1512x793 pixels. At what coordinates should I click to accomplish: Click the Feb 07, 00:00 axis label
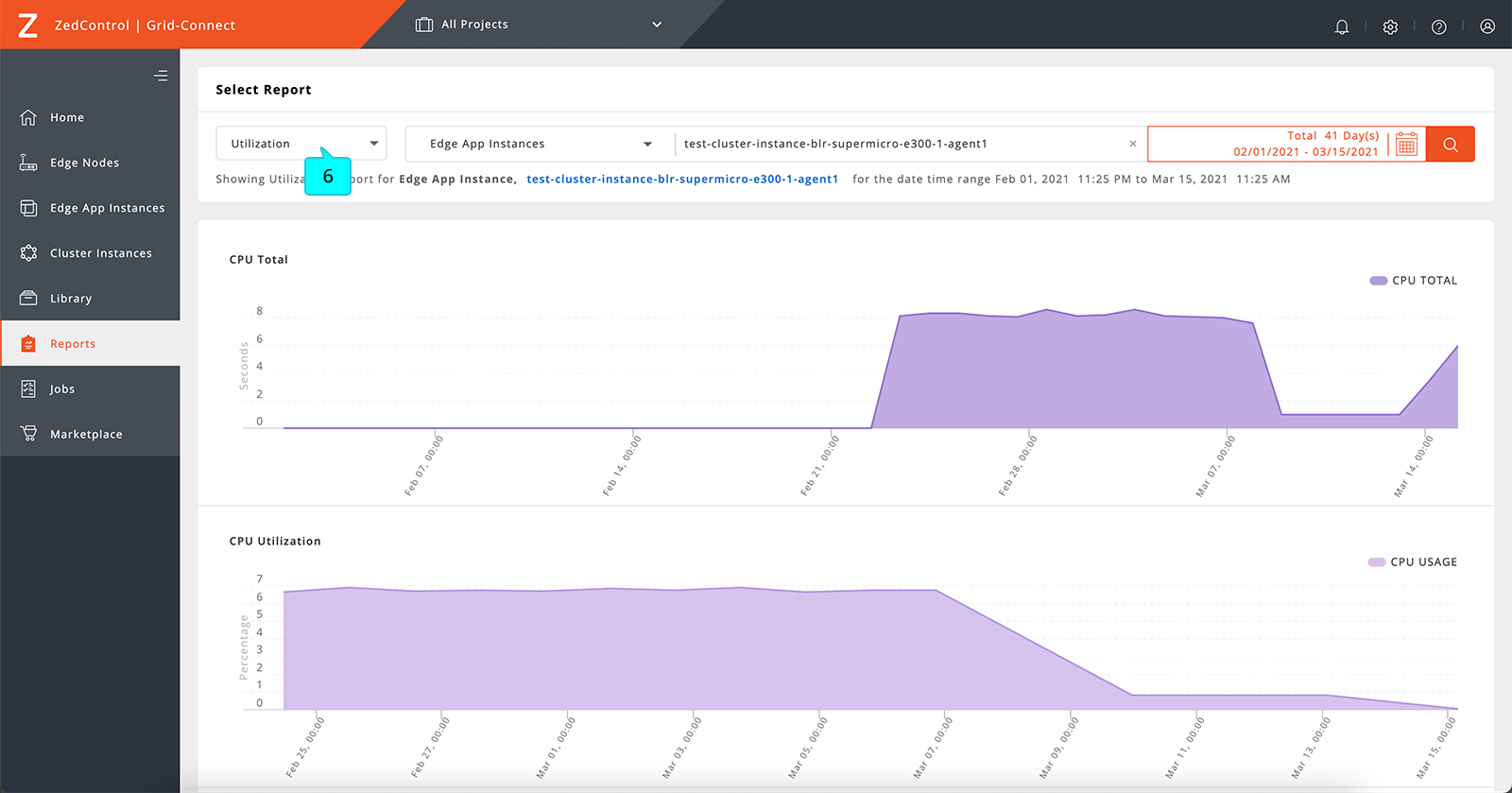pyautogui.click(x=423, y=466)
